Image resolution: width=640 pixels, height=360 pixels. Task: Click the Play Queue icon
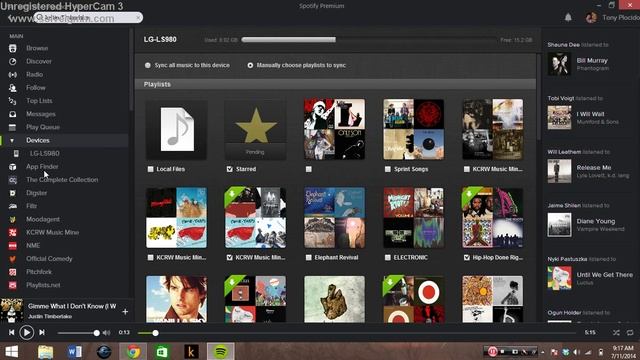click(13, 127)
